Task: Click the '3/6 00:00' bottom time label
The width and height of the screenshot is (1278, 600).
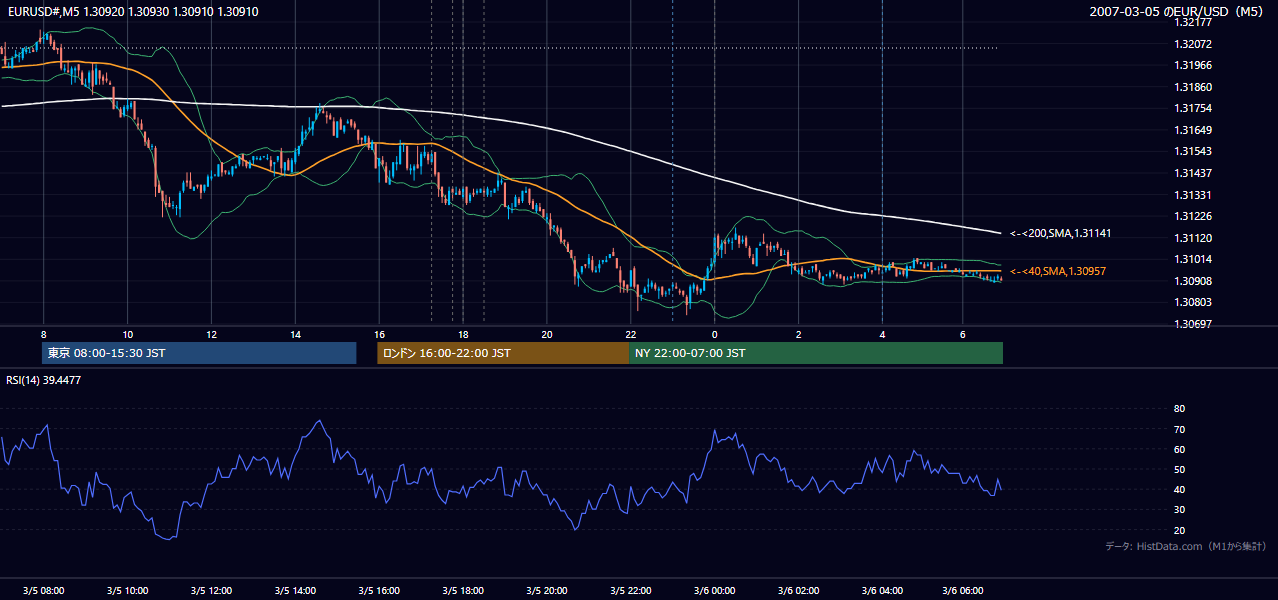Action: coord(714,591)
